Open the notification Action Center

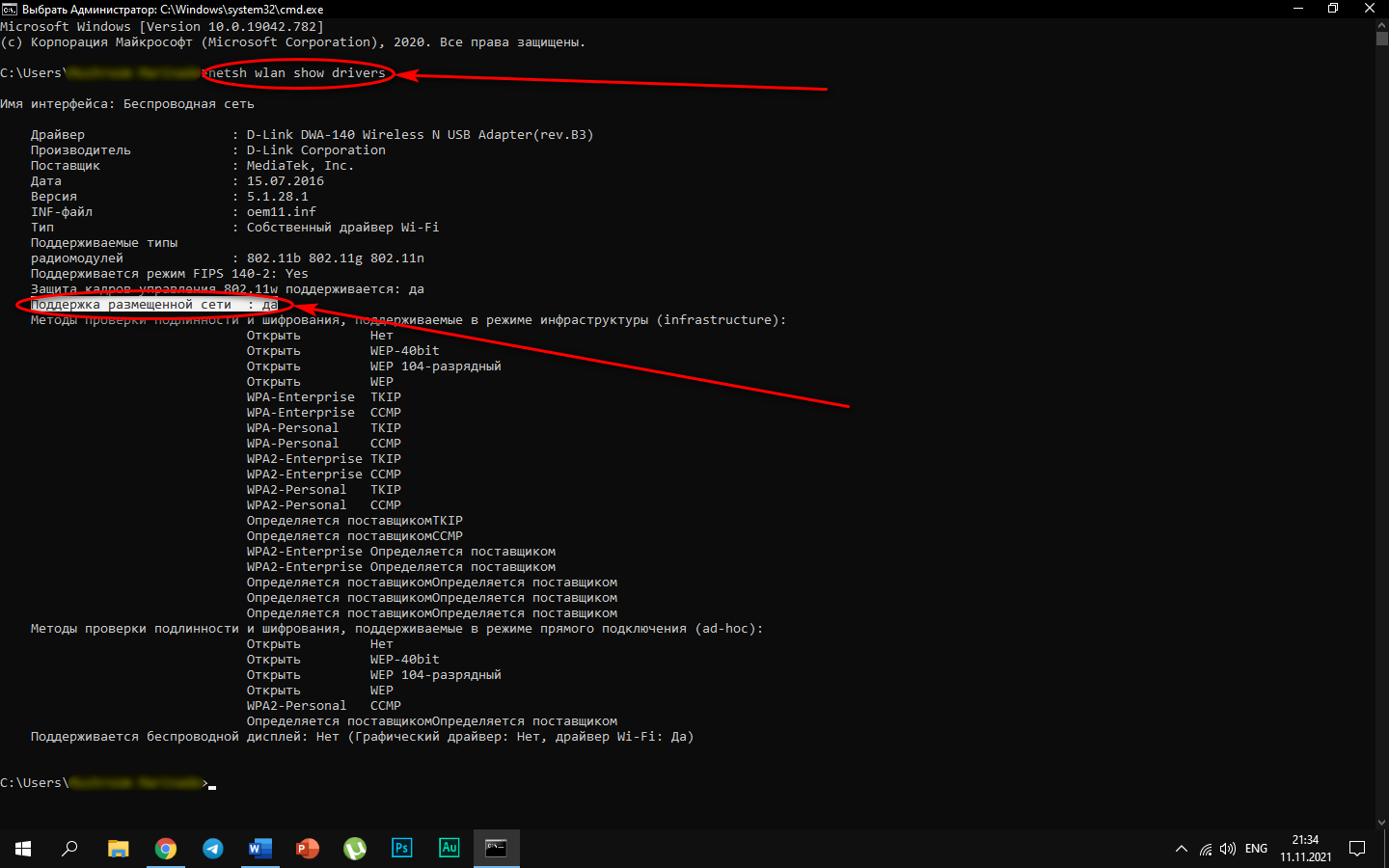[x=1357, y=849]
